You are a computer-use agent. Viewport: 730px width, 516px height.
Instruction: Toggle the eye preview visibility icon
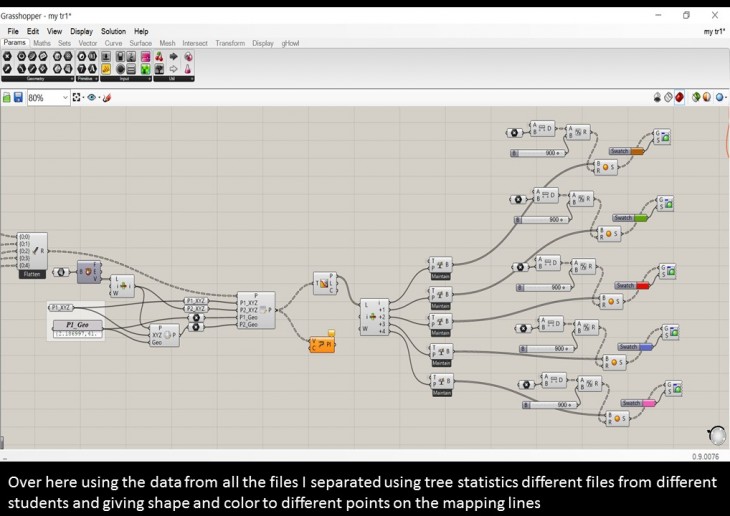pyautogui.click(x=92, y=98)
